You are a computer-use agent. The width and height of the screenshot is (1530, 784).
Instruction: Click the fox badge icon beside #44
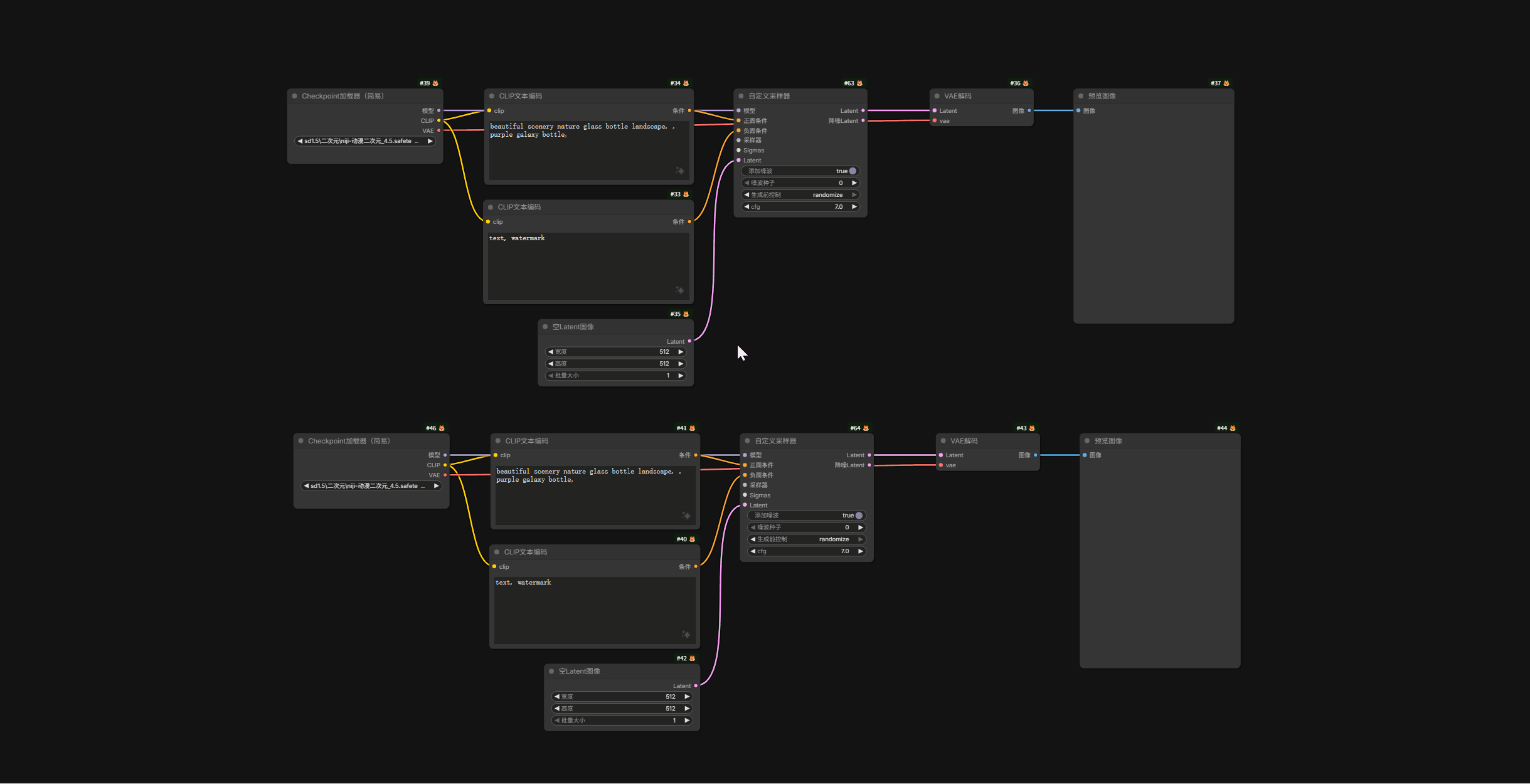click(1233, 428)
